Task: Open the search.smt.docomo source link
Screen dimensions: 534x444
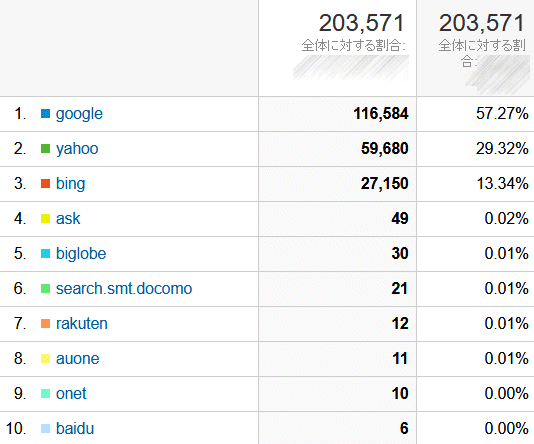Action: [x=124, y=289]
